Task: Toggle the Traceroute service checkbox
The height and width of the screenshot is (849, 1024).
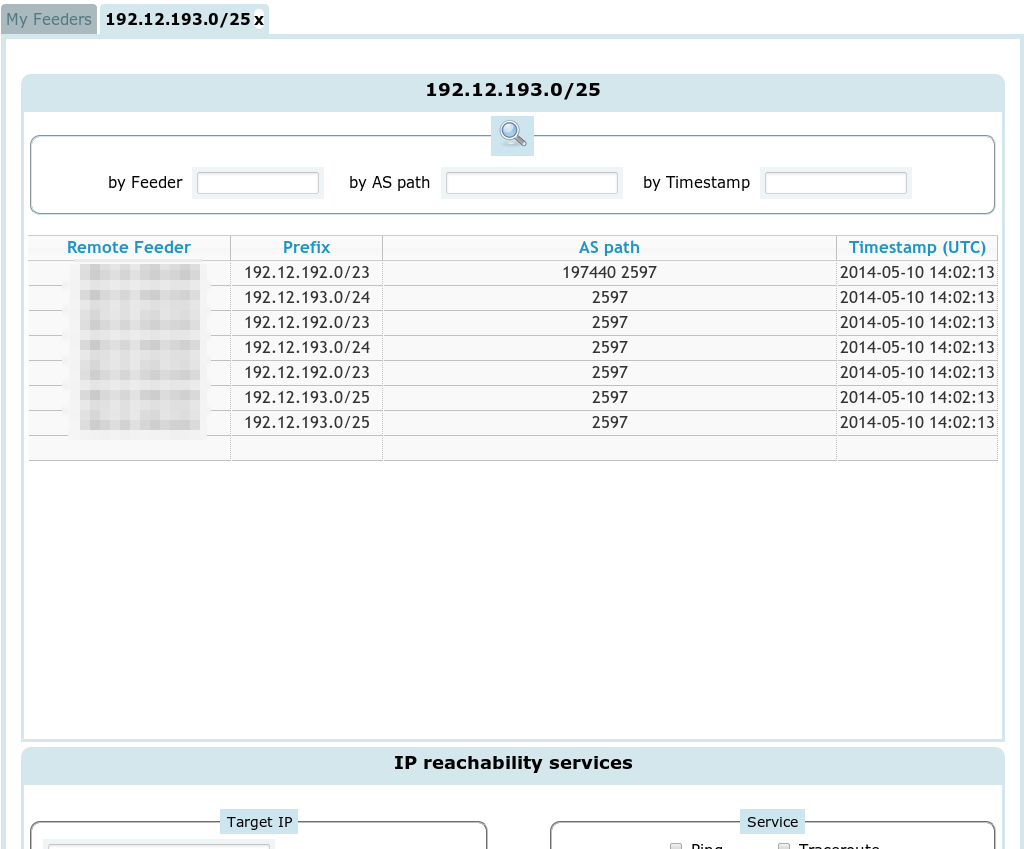Action: [x=785, y=846]
